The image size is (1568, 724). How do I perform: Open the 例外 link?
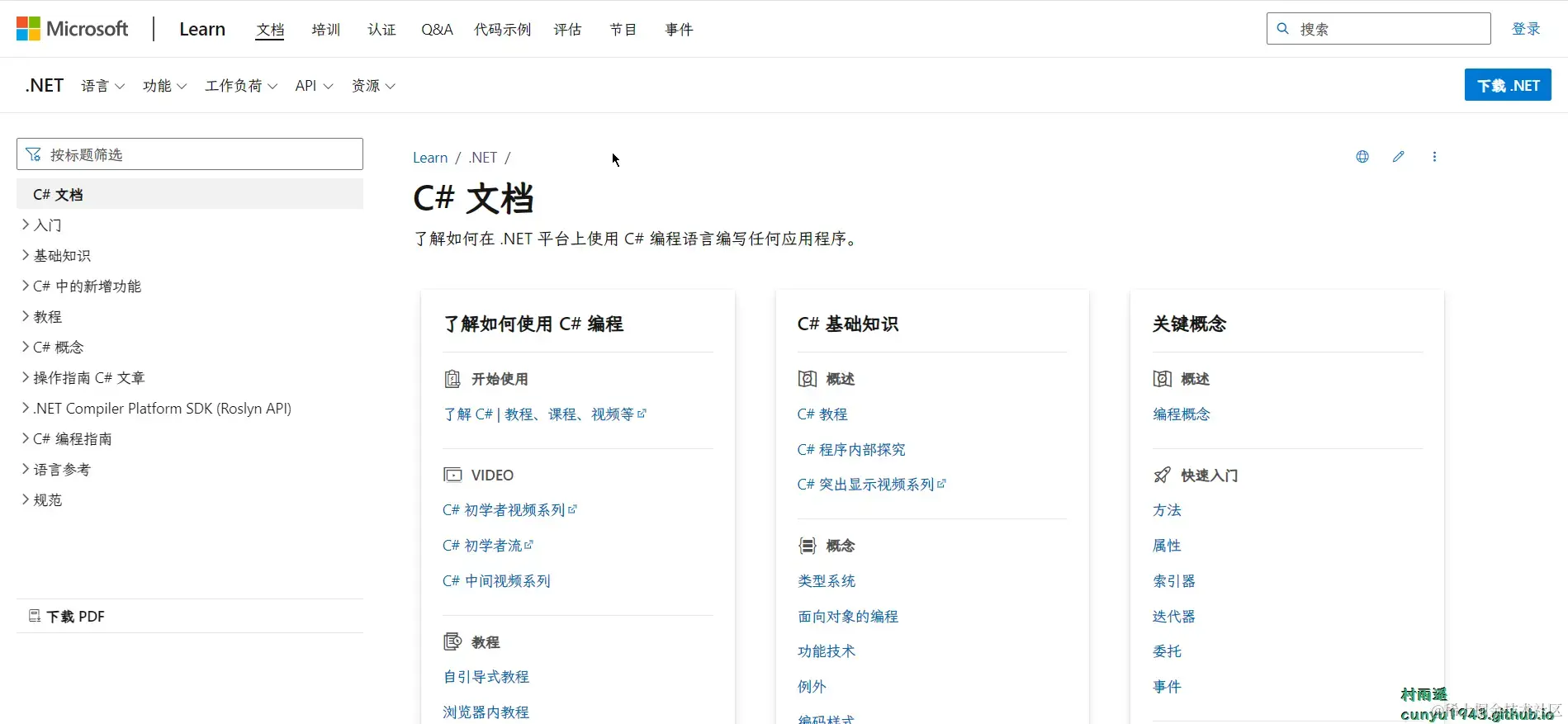812,686
